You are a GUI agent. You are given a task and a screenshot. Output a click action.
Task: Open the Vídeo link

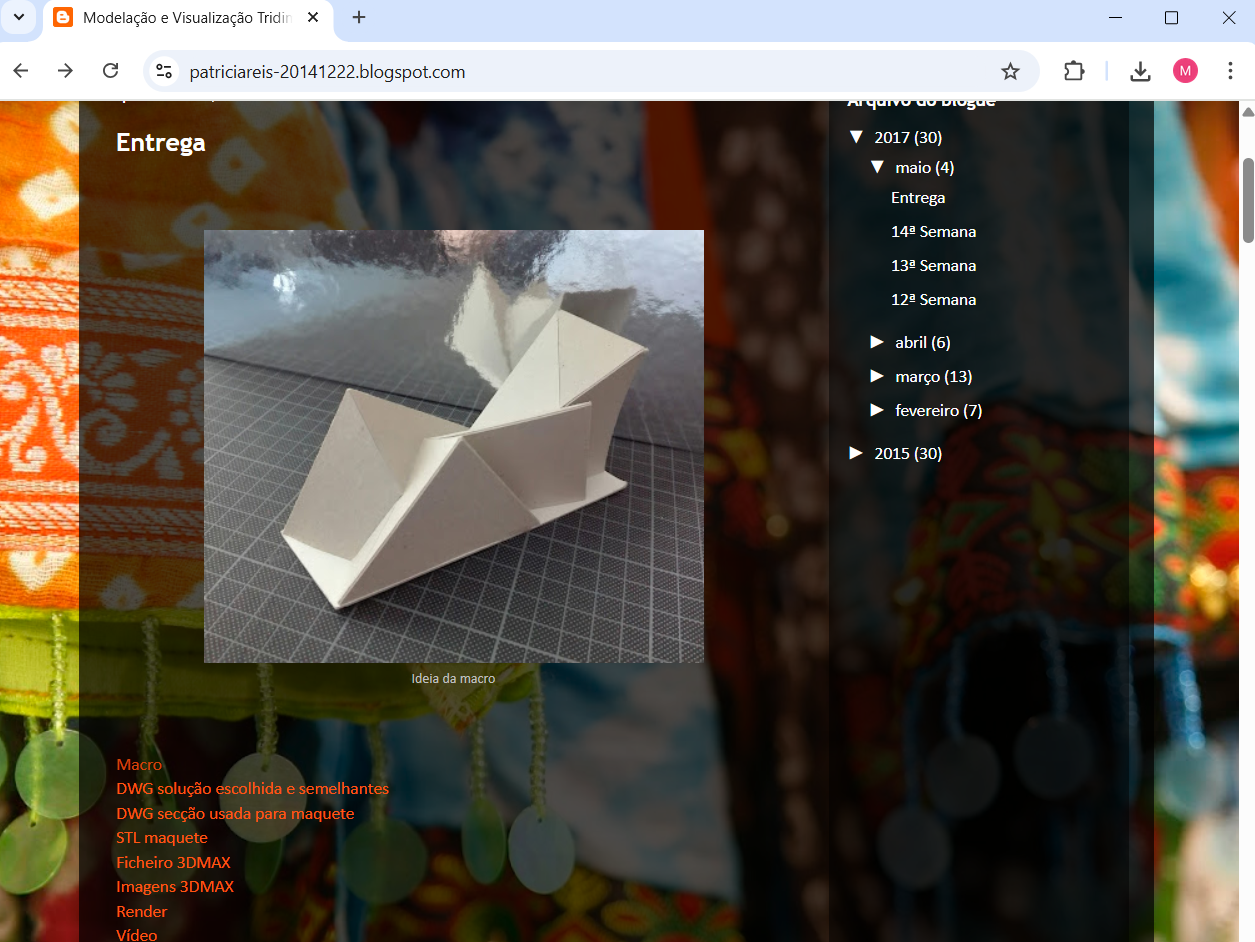point(137,936)
